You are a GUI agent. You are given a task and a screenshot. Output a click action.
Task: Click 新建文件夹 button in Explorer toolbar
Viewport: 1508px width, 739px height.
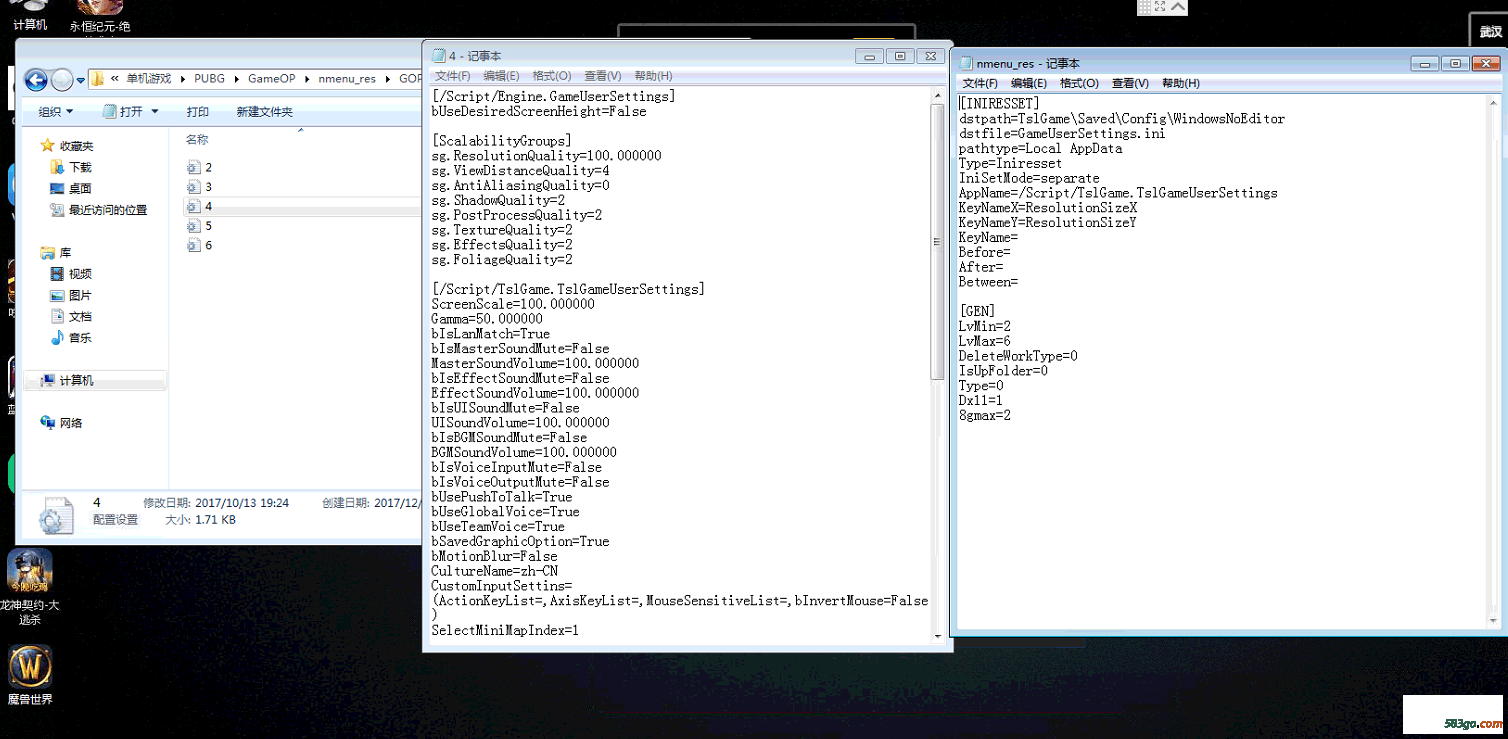click(264, 112)
